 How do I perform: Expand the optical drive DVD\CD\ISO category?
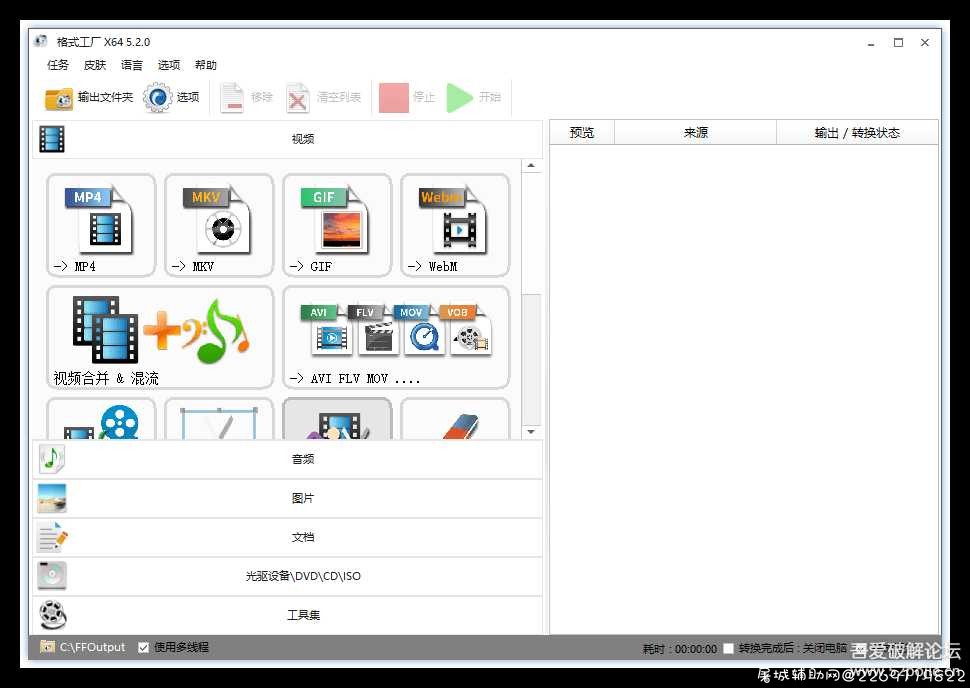click(287, 576)
